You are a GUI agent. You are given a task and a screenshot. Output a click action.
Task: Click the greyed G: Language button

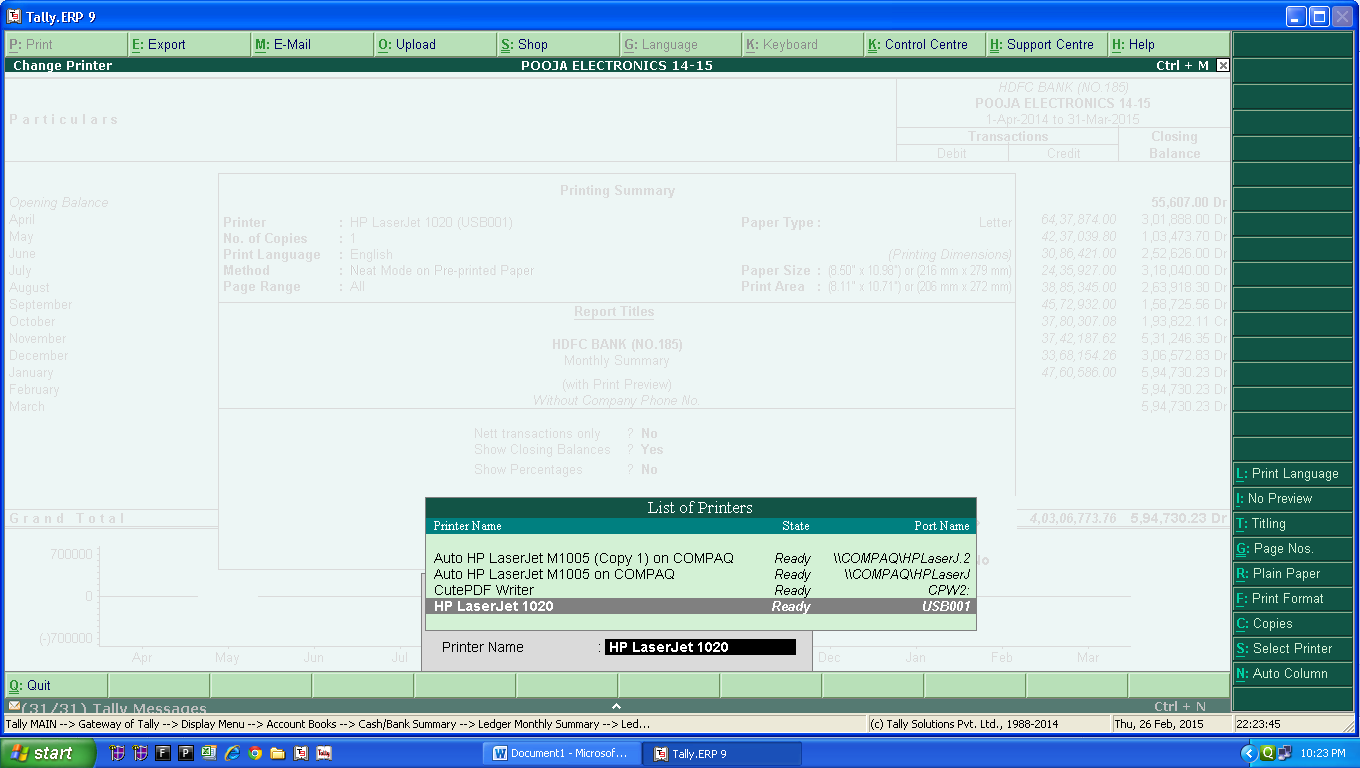tap(680, 44)
